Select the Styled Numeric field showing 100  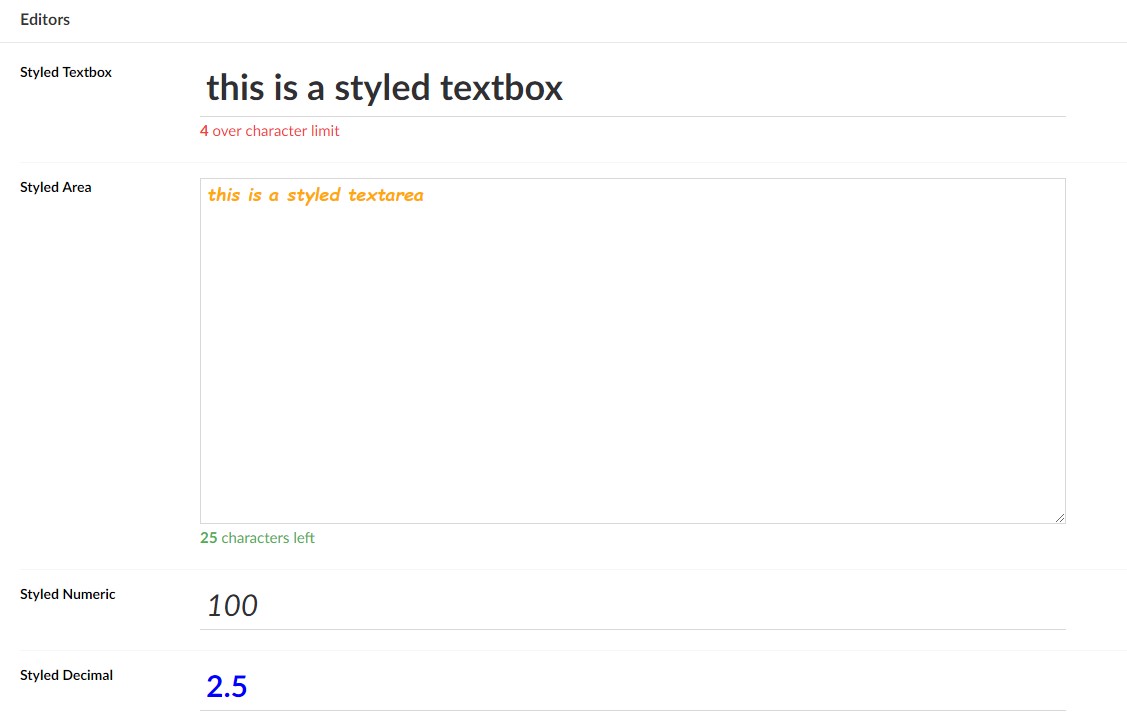coord(632,605)
